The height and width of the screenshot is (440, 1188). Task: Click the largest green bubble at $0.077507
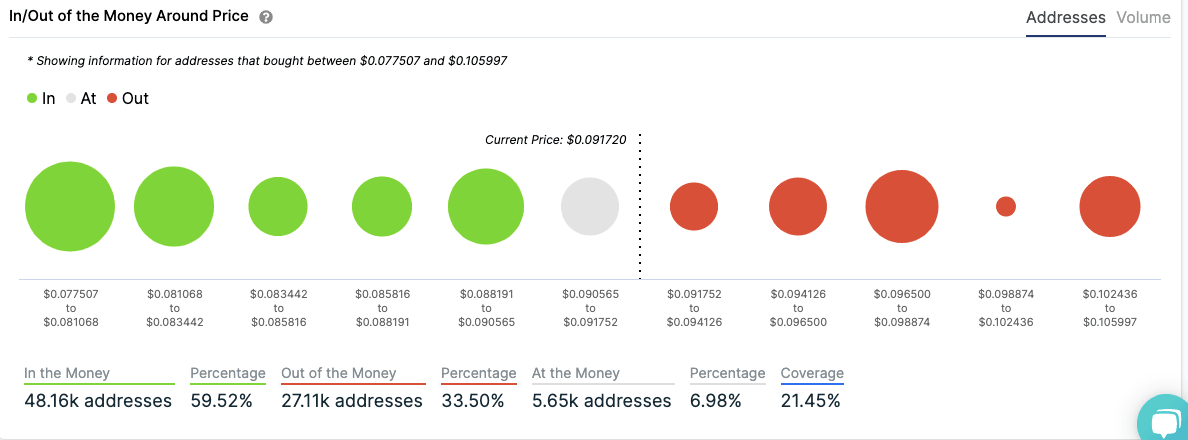(x=69, y=206)
